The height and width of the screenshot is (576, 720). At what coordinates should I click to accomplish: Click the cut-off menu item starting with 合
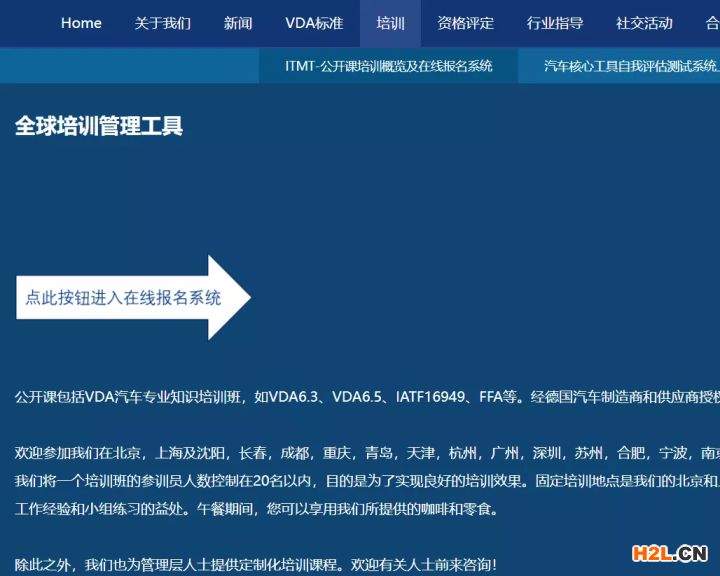(711, 23)
